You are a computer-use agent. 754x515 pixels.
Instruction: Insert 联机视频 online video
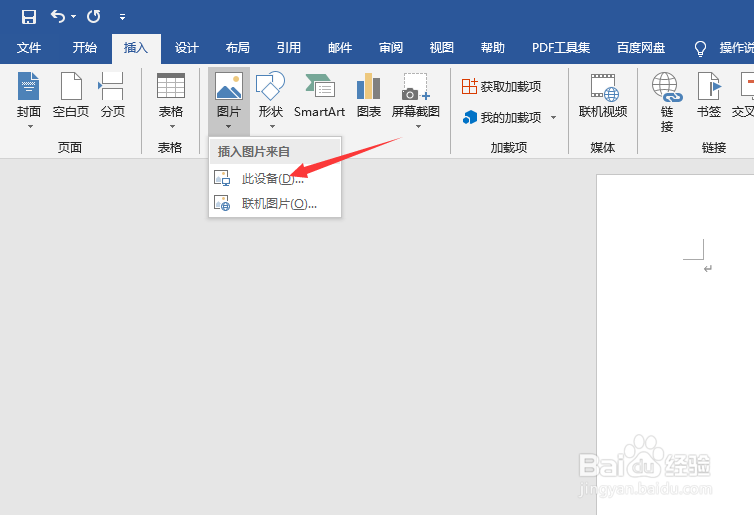coord(603,95)
